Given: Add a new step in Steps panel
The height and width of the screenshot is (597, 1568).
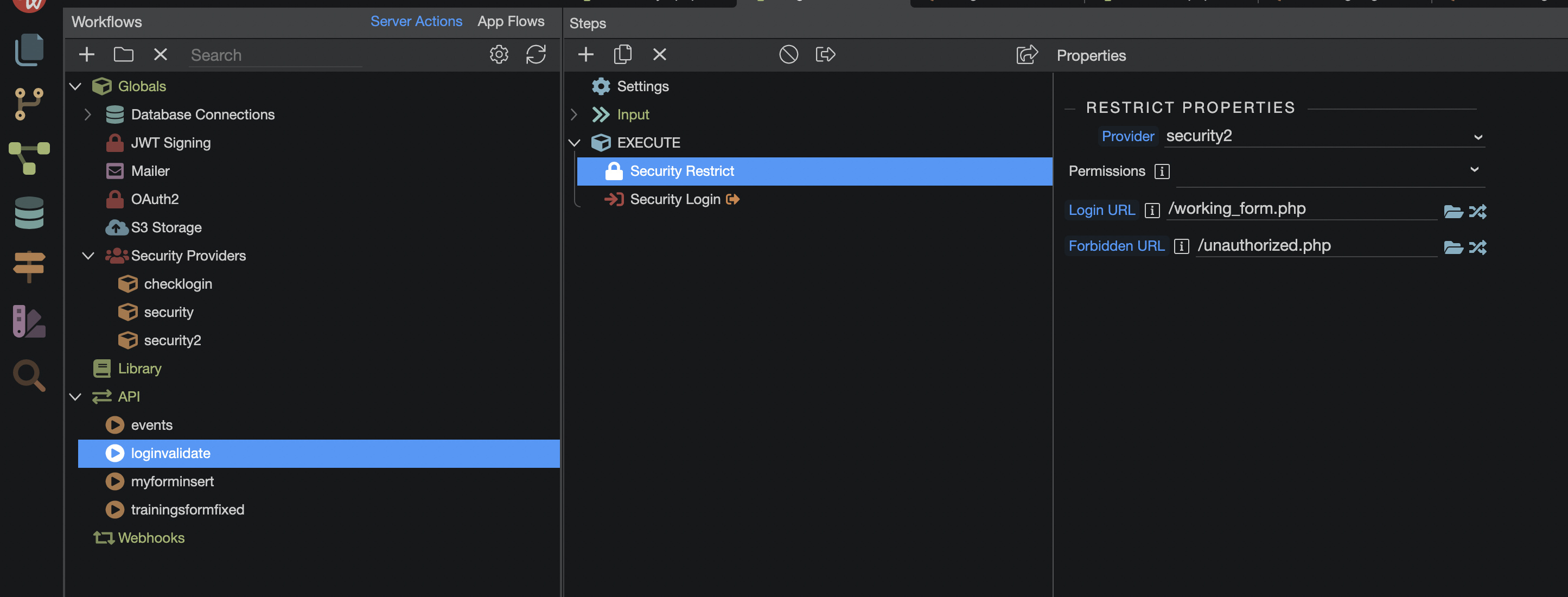Looking at the screenshot, I should point(586,54).
